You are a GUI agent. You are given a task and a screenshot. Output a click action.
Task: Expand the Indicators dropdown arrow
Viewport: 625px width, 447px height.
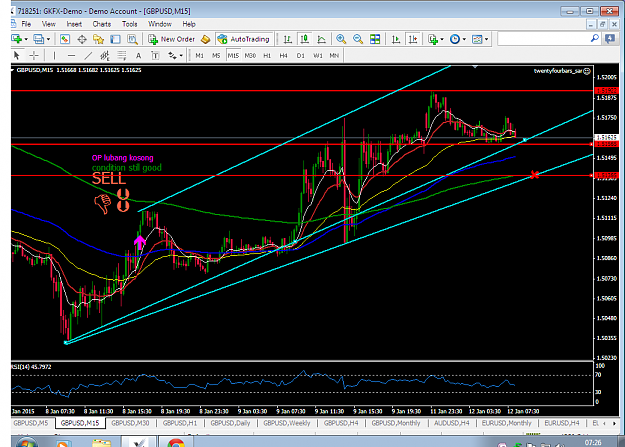(442, 39)
